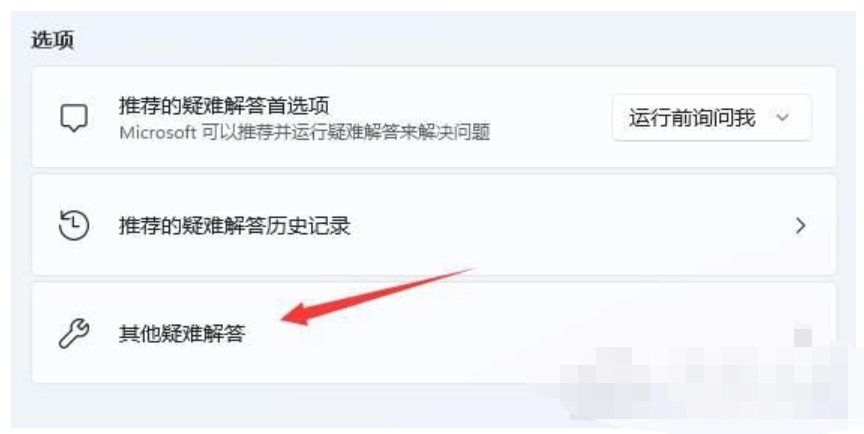This screenshot has height=434, width=864.
Task: Open the 运行前询问我 dropdown
Action: 711,117
